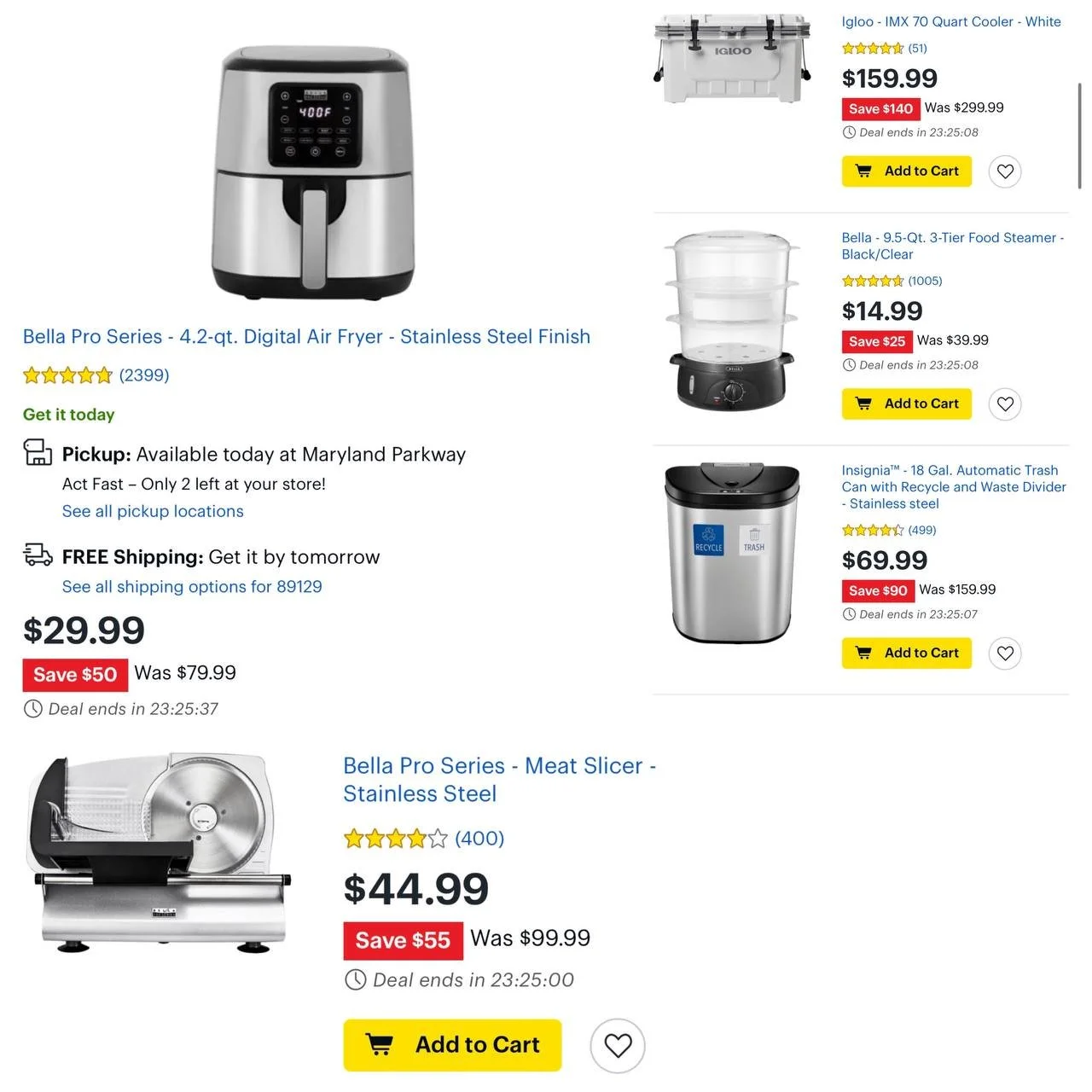The height and width of the screenshot is (1092, 1092).
Task: Click the store pickup icon
Action: [38, 452]
